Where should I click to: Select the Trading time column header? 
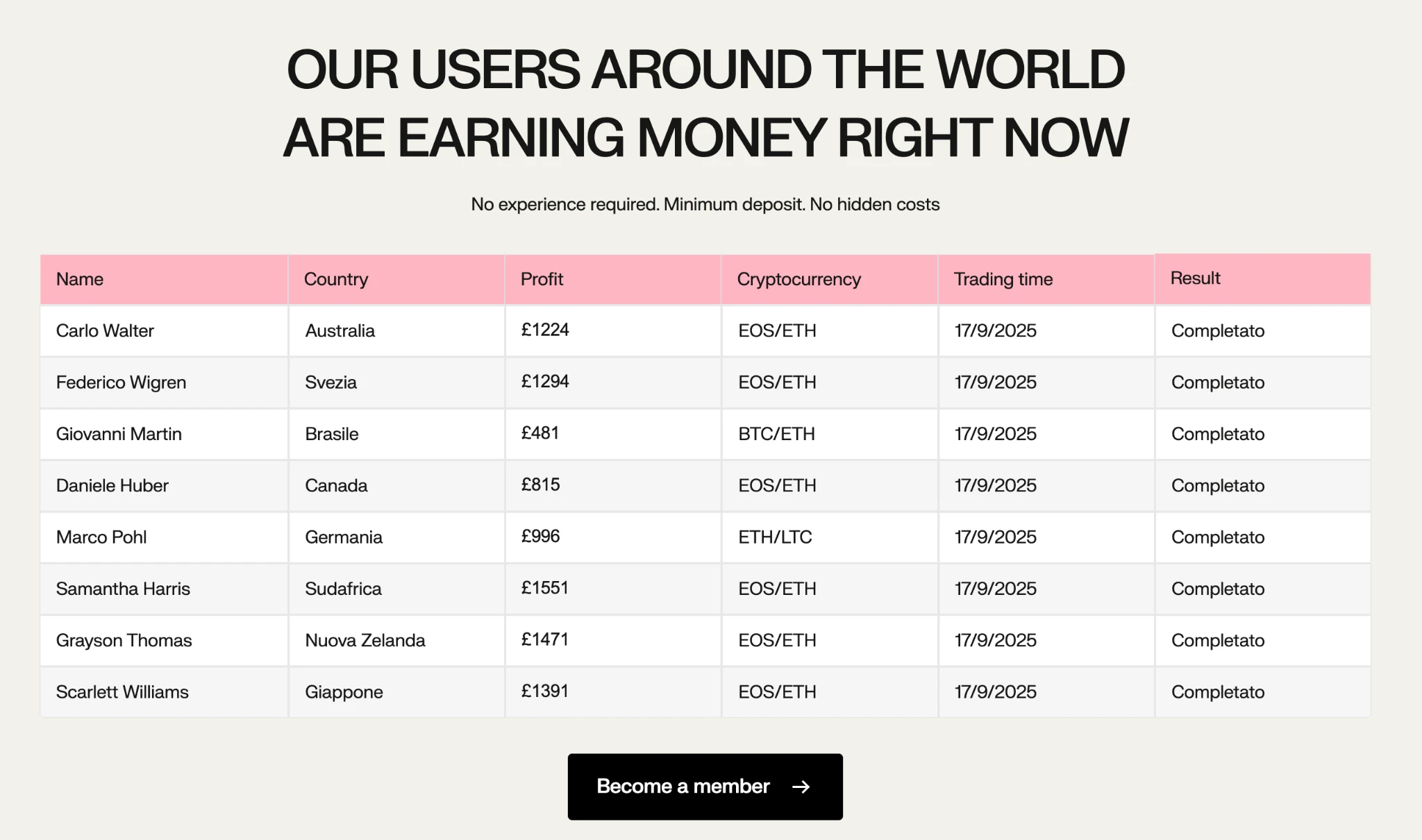tap(1046, 279)
